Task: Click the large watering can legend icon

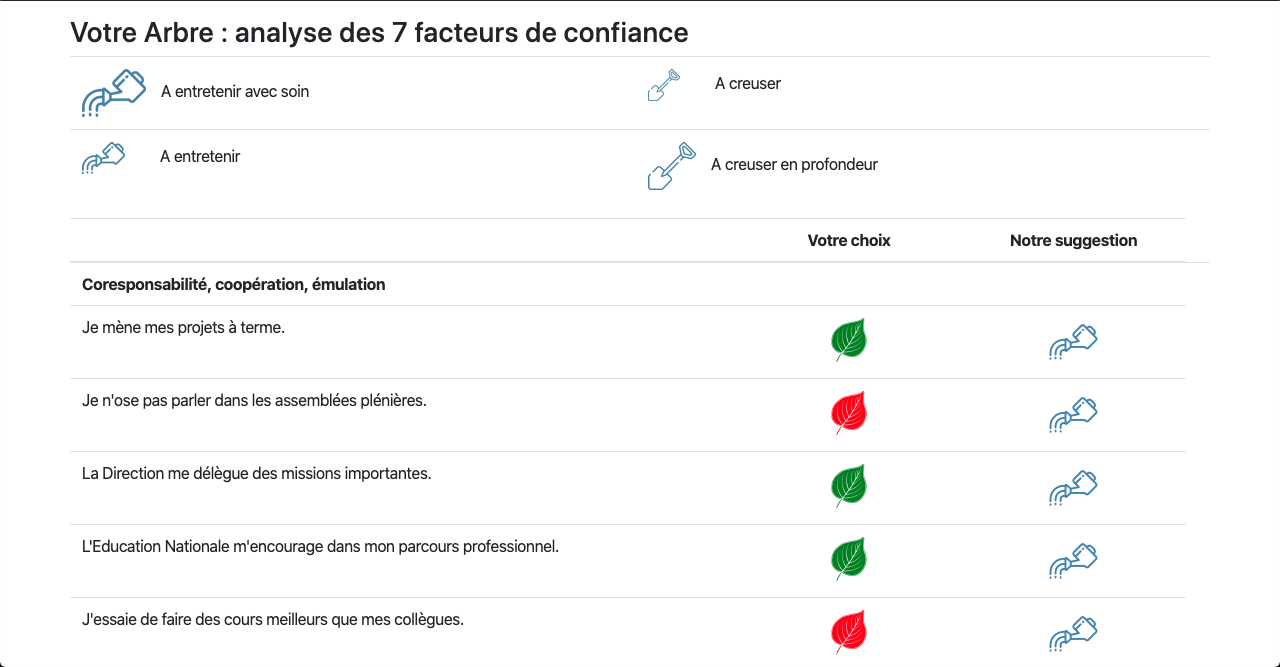Action: (113, 93)
